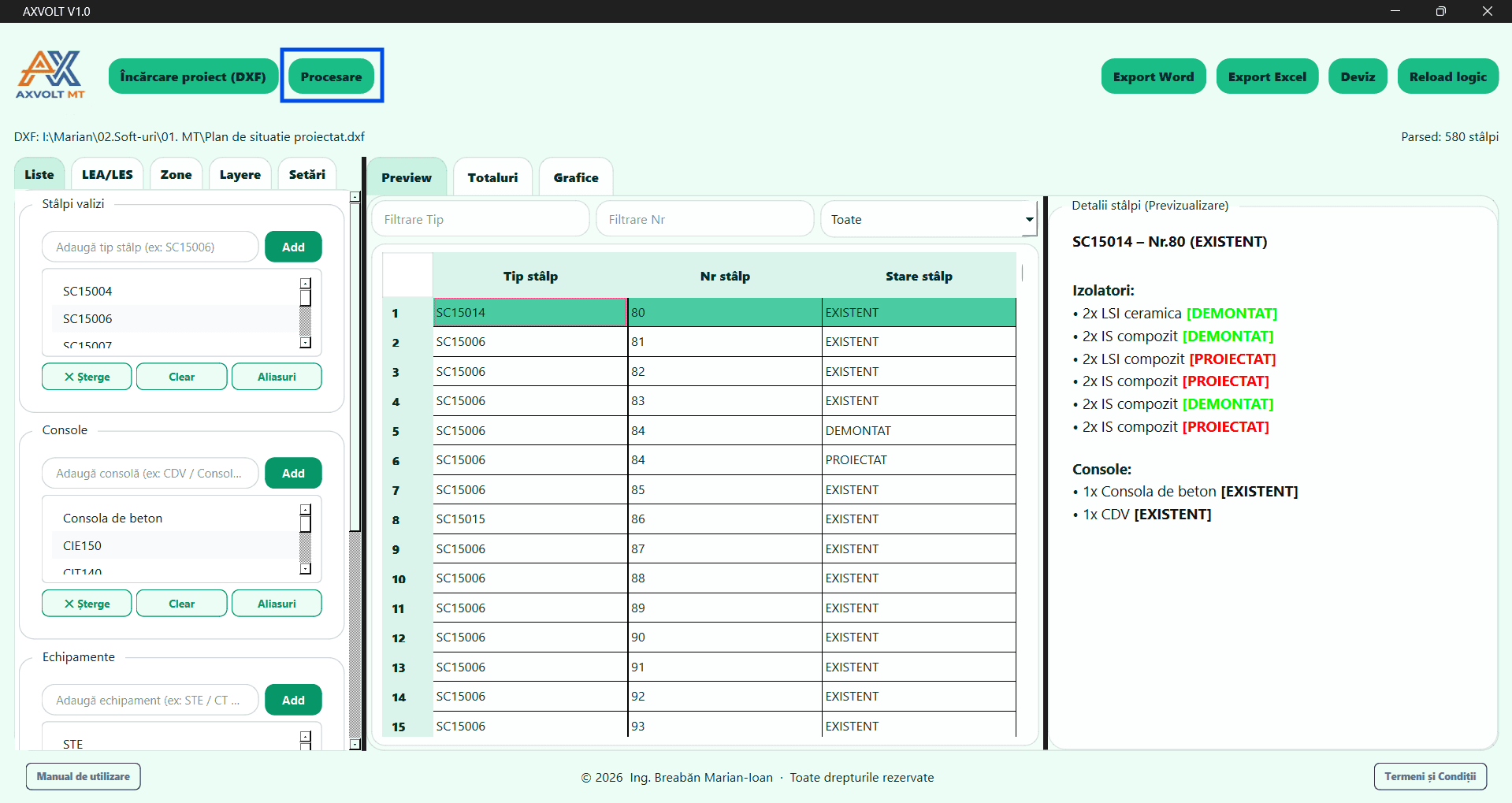Image resolution: width=1512 pixels, height=803 pixels.
Task: Select Consola de beton in list
Action: tap(175, 518)
